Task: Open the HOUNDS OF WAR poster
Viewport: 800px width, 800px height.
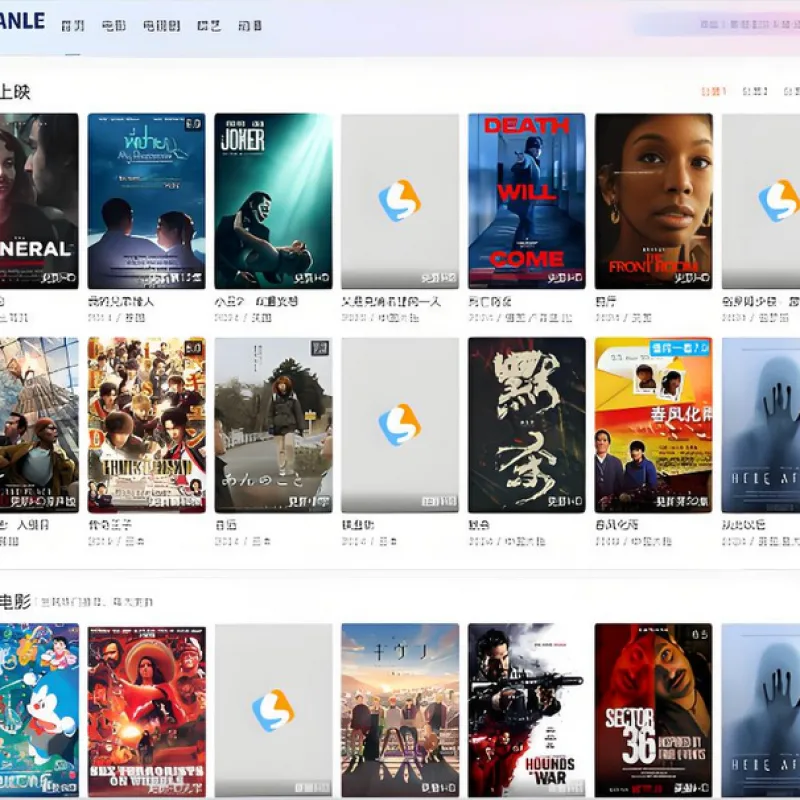Action: click(527, 710)
